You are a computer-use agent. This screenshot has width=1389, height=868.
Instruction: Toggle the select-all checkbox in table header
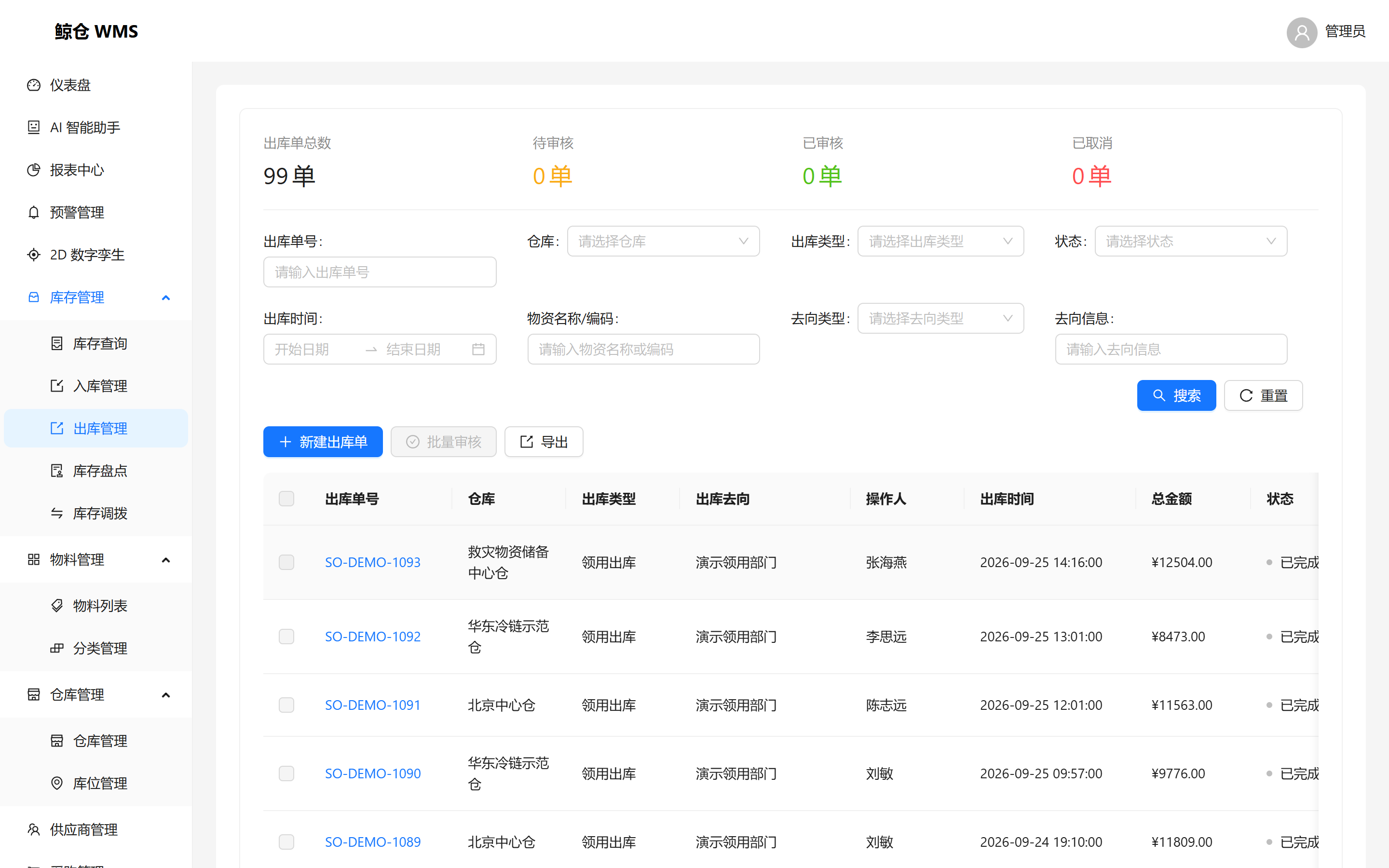click(x=286, y=498)
